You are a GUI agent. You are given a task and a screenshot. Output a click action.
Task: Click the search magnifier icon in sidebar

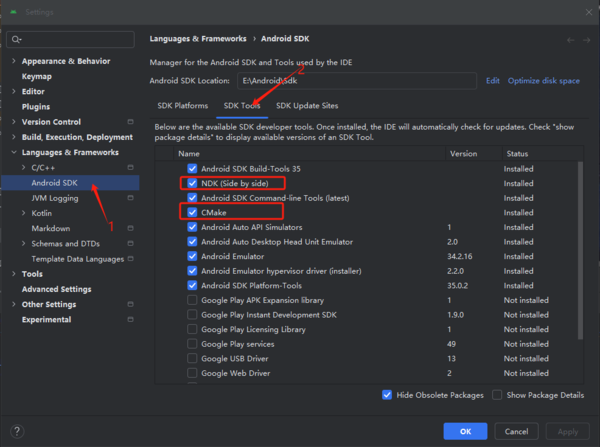coord(17,39)
